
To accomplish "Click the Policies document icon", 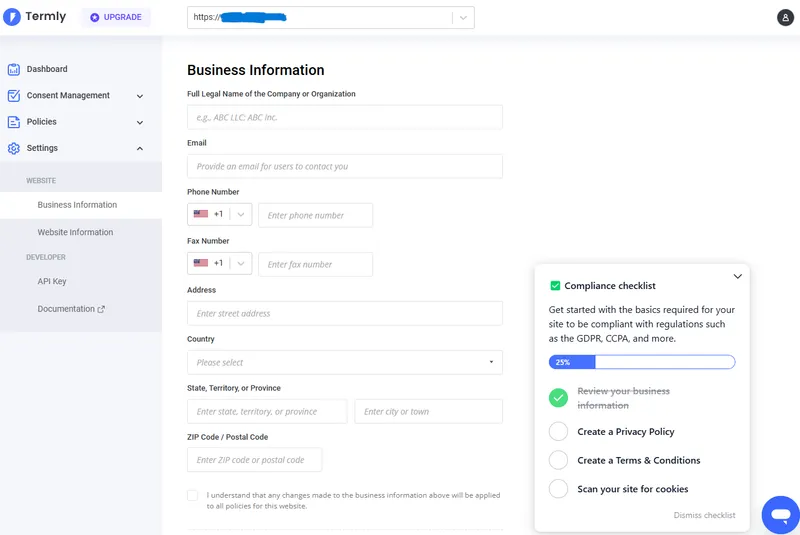I will 14,122.
